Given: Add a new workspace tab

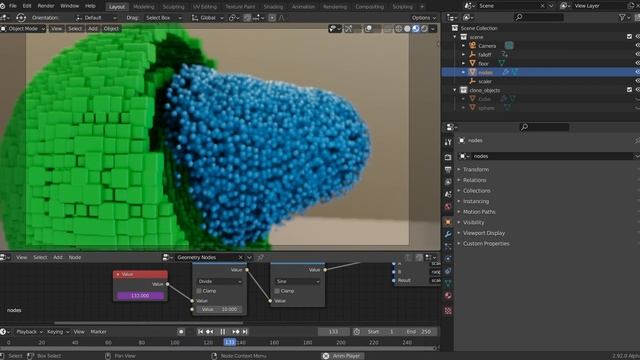Looking at the screenshot, I should coord(422,7).
